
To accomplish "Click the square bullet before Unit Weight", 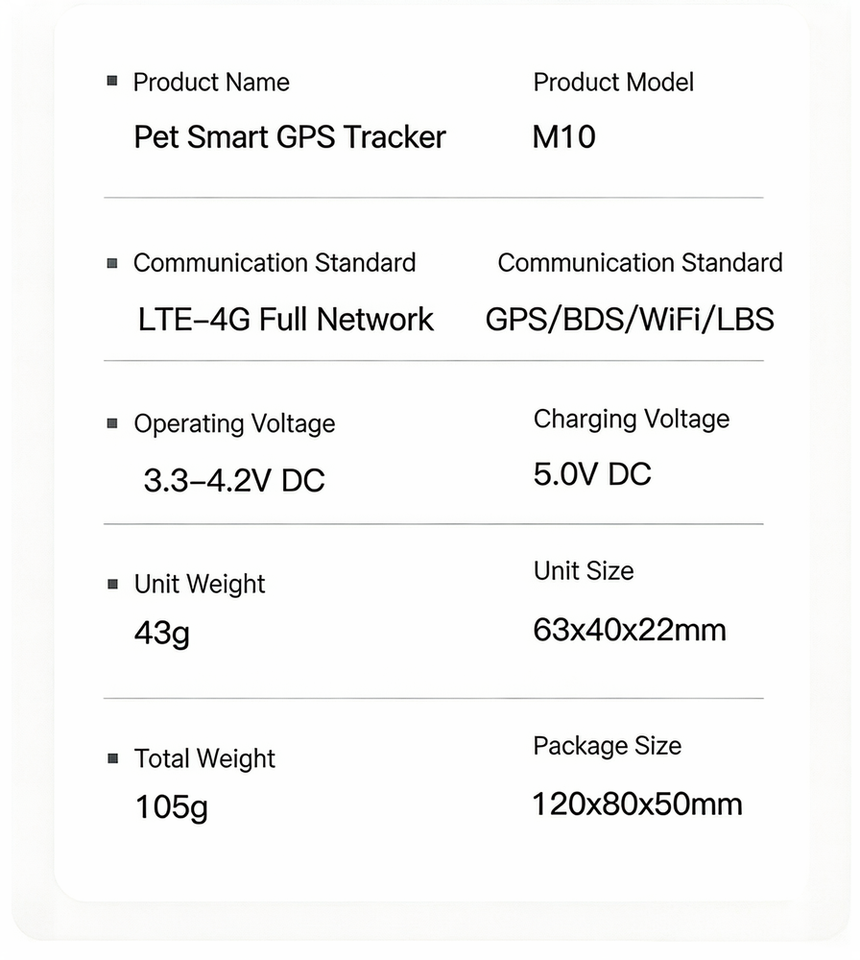I will point(112,584).
